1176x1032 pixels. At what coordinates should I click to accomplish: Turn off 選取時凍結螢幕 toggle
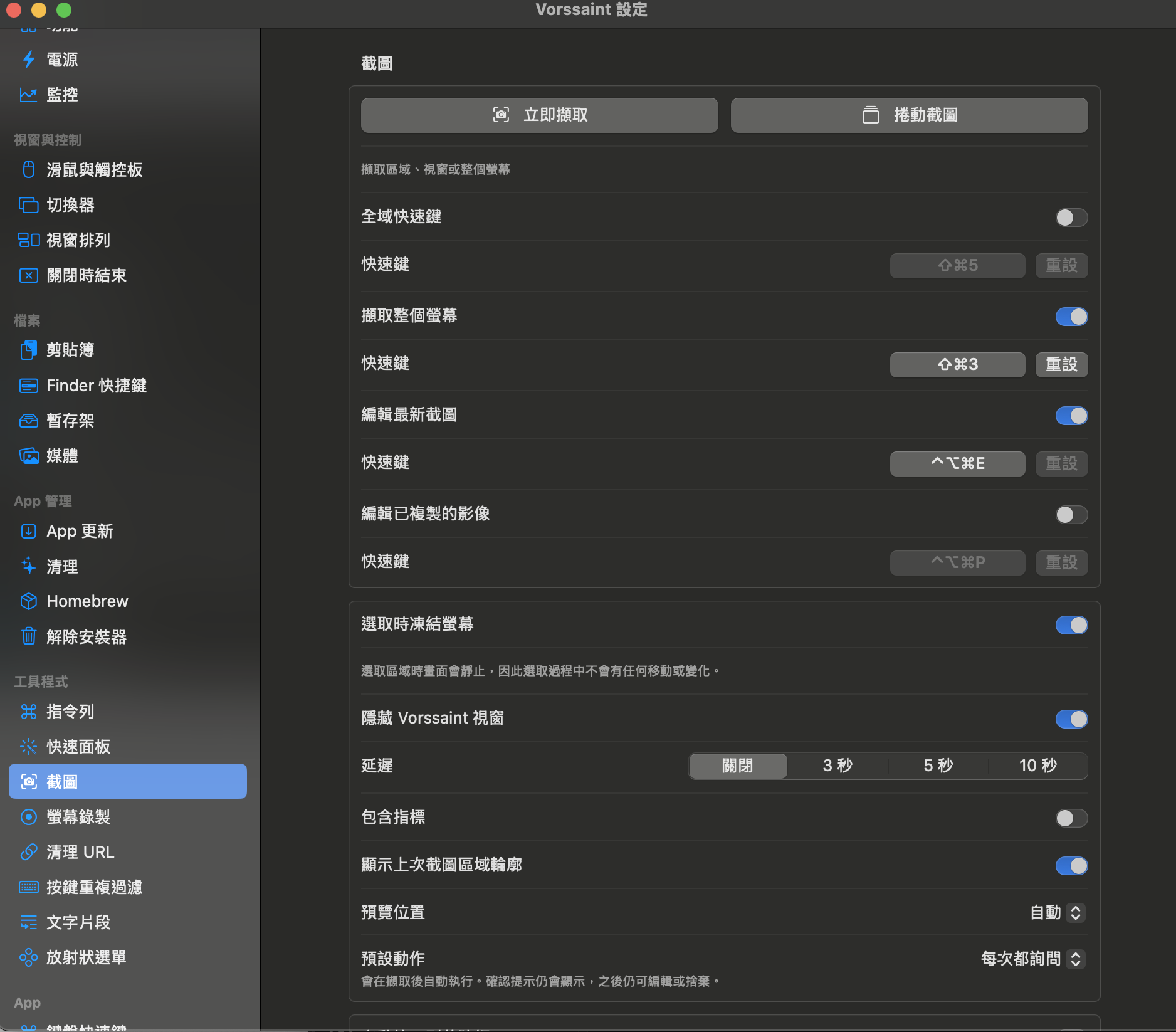[x=1071, y=625]
